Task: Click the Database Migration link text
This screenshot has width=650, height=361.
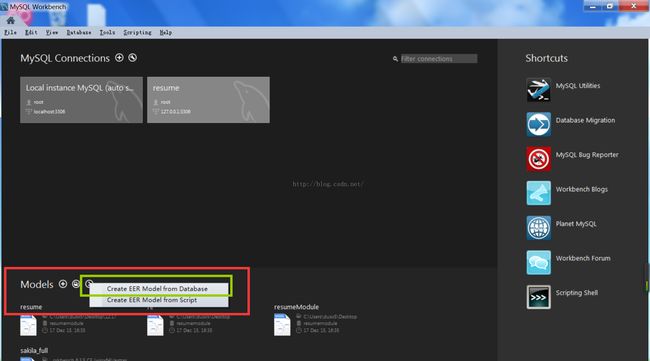Action: coord(585,120)
